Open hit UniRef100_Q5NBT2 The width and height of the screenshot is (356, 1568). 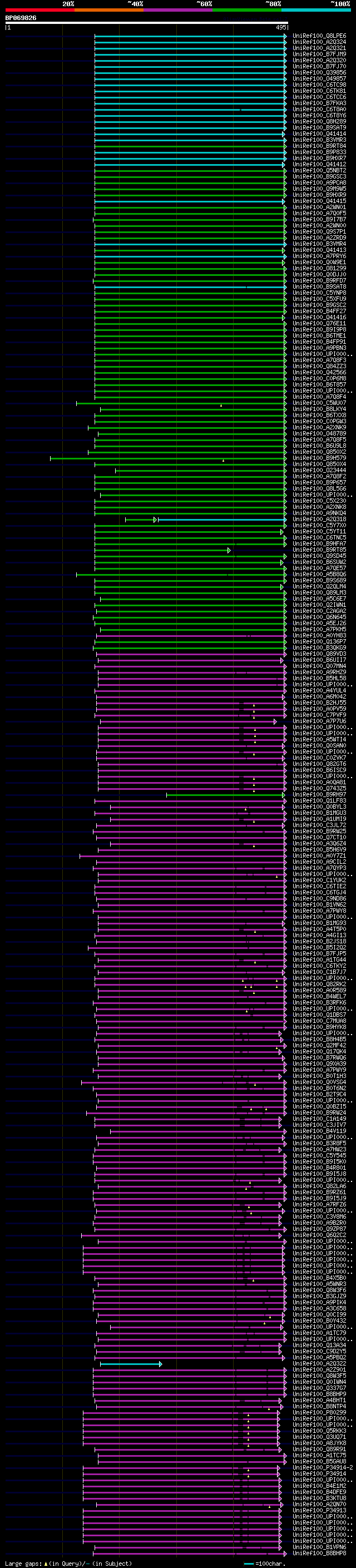[x=319, y=170]
